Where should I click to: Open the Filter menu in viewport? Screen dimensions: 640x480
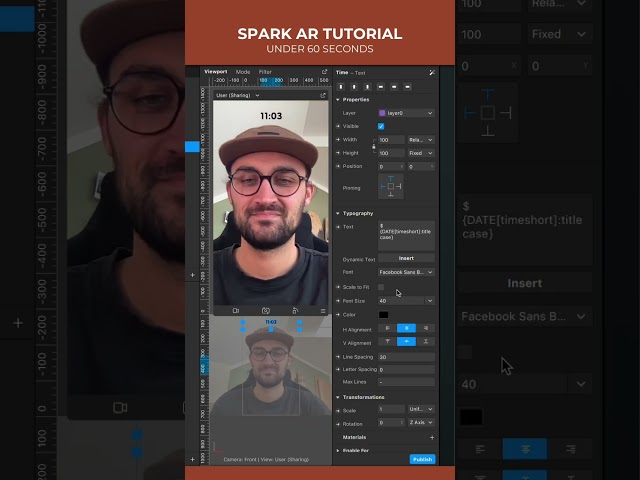coord(265,72)
